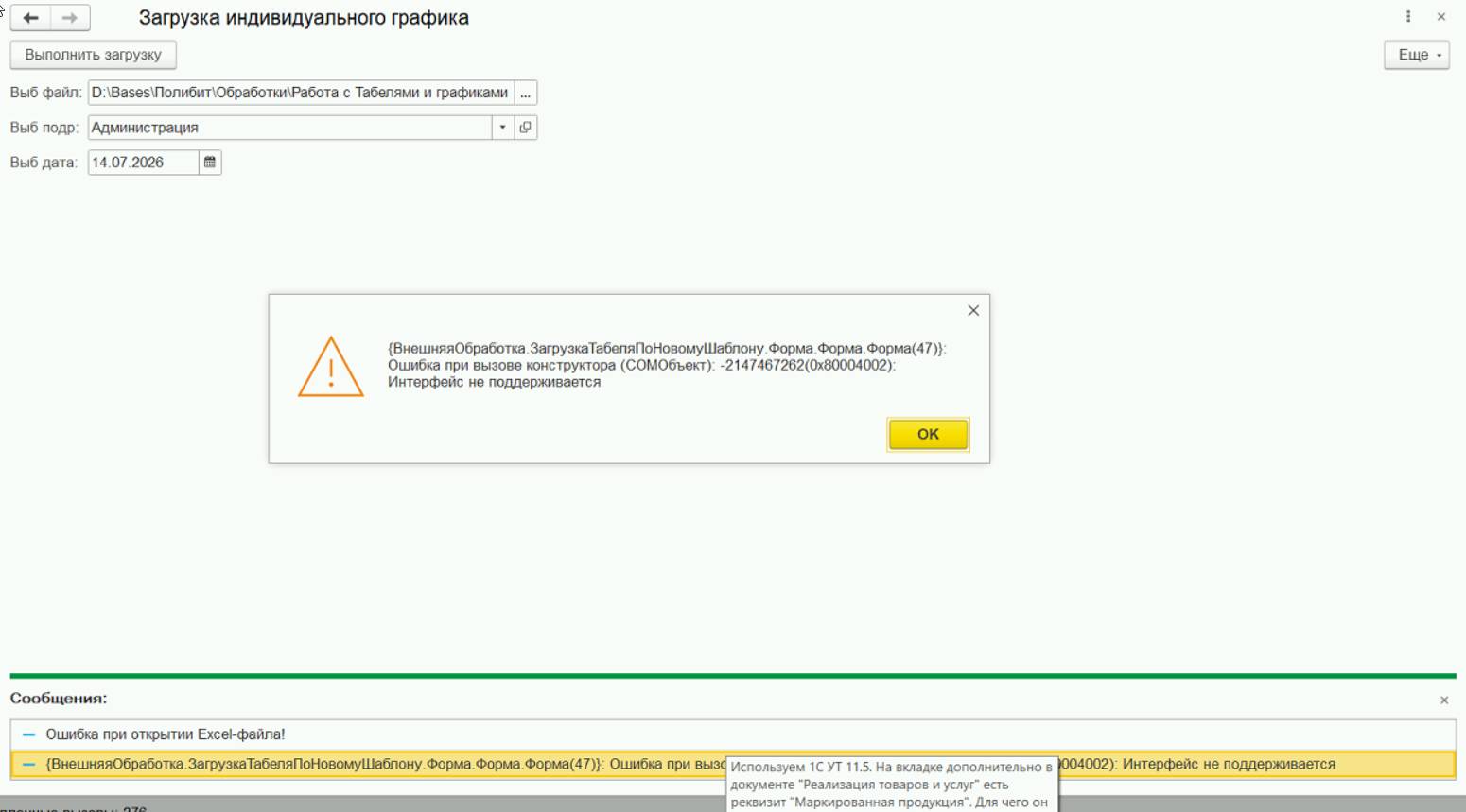This screenshot has width=1466, height=812.
Task: Open the selected Администрация item via the open icon
Action: click(x=526, y=128)
